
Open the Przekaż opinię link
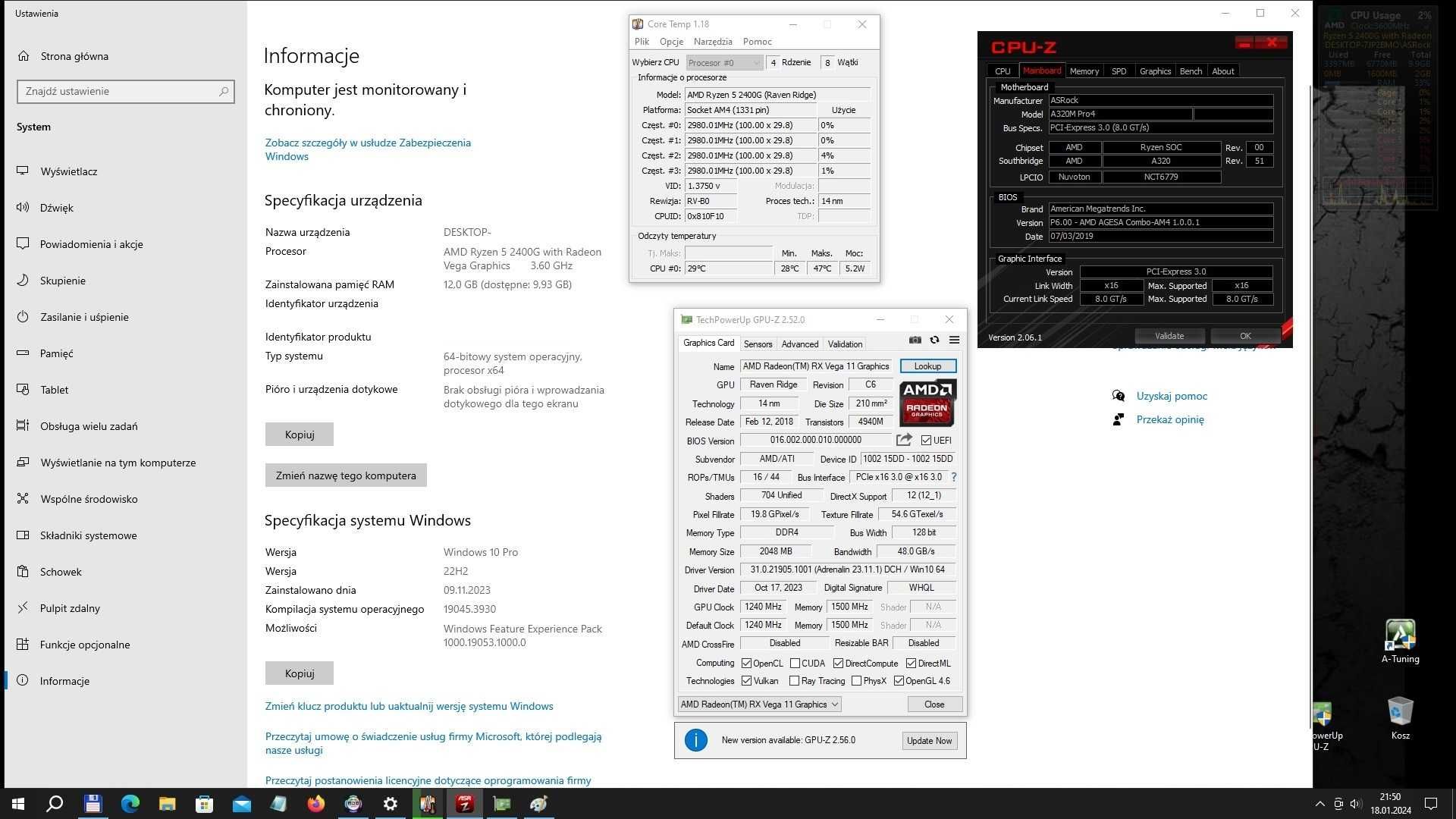click(x=1169, y=419)
